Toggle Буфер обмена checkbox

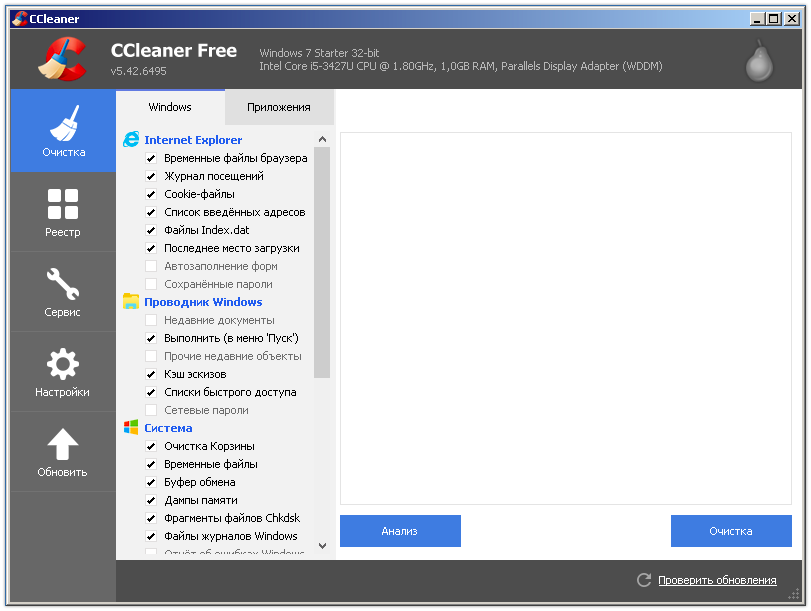point(151,482)
